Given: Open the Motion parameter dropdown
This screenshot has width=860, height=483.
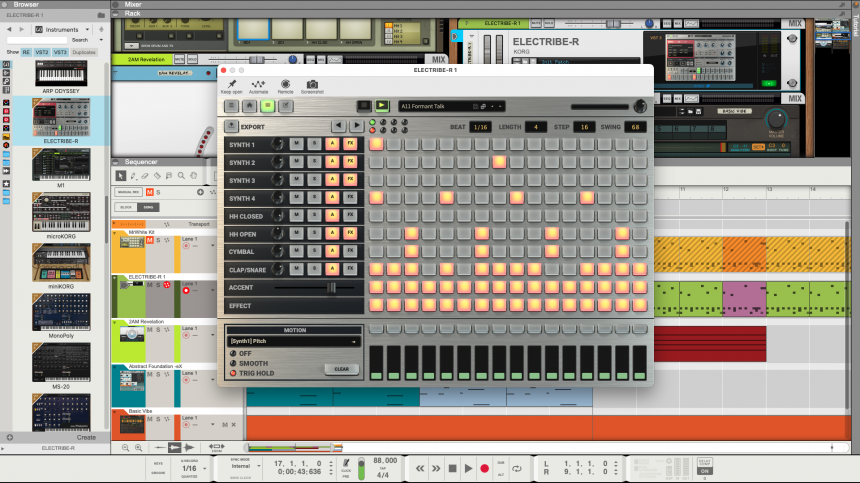Looking at the screenshot, I should click(x=293, y=341).
